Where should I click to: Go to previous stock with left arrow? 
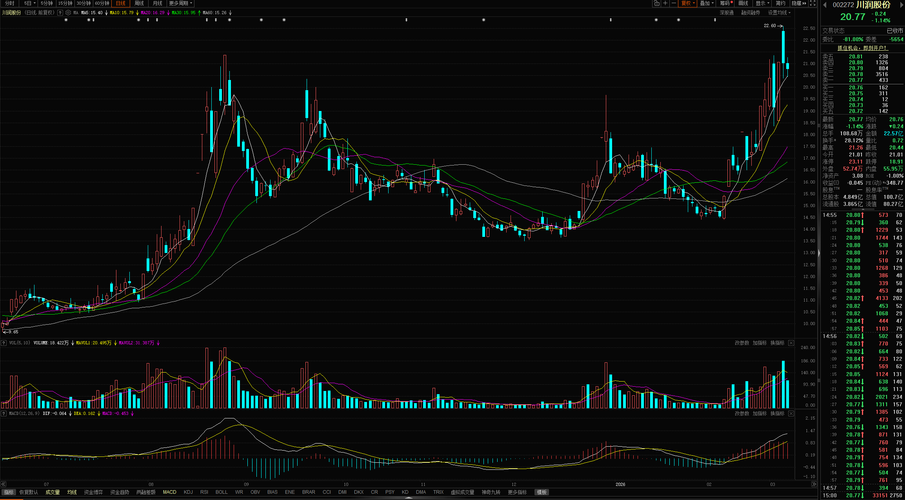[825, 5]
